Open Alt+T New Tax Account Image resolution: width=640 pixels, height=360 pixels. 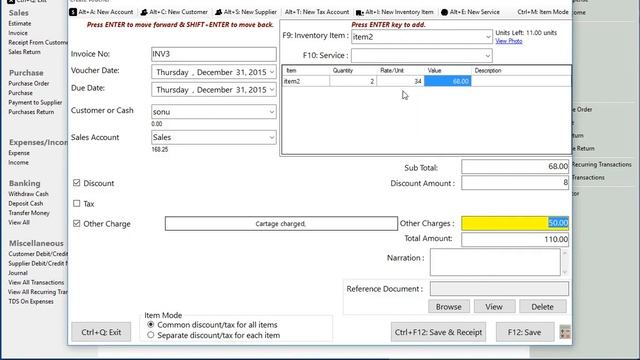pyautogui.click(x=317, y=12)
